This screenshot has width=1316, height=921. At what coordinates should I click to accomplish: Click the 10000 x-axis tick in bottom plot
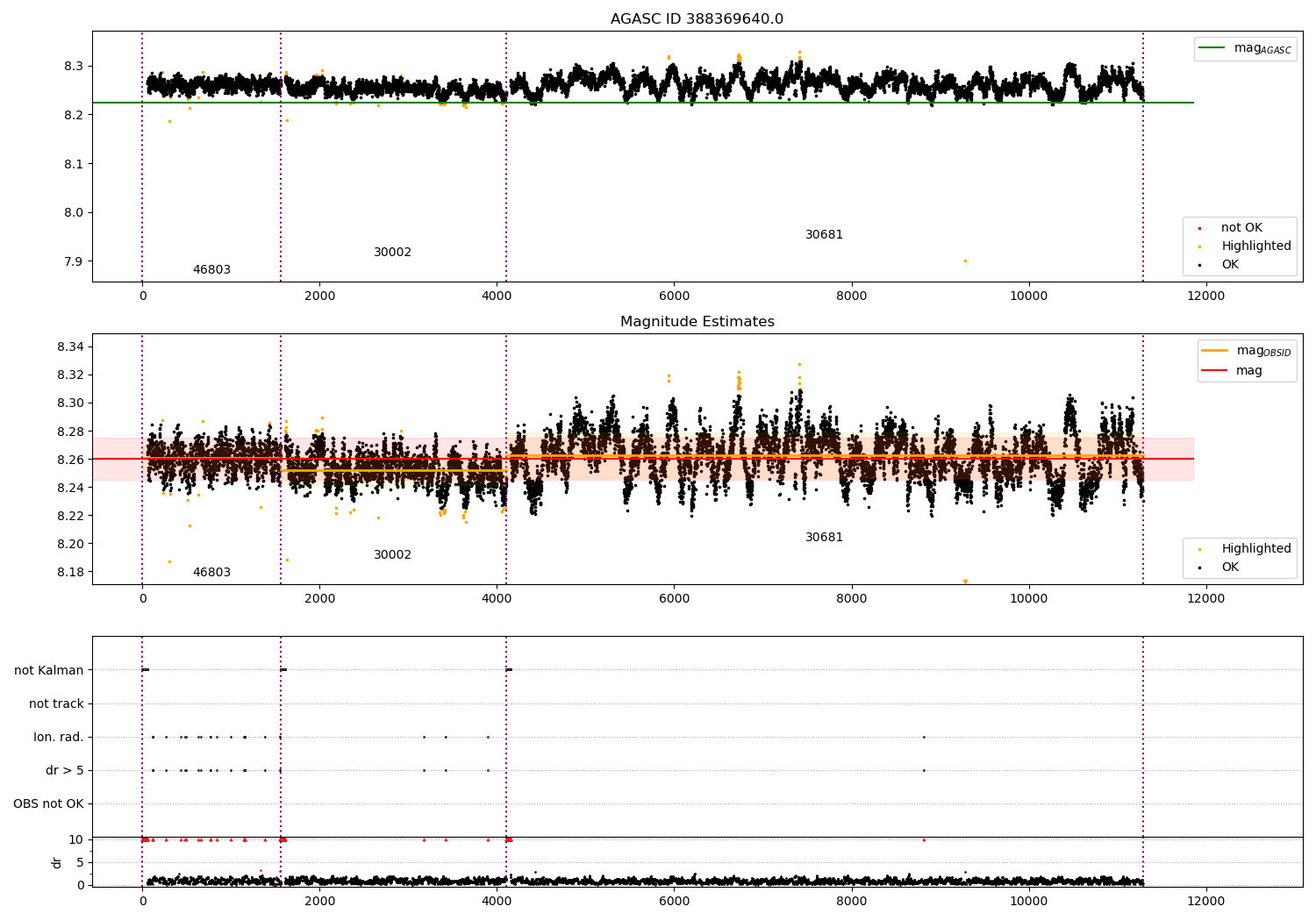coord(1028,901)
